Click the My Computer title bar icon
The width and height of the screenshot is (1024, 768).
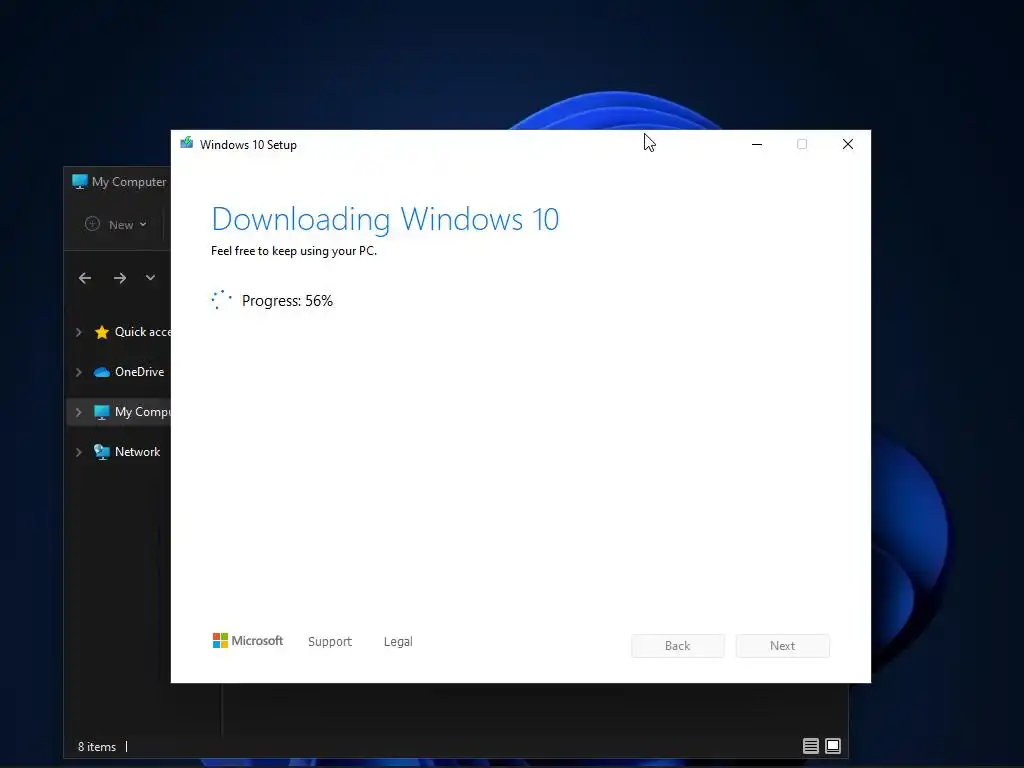coord(80,182)
